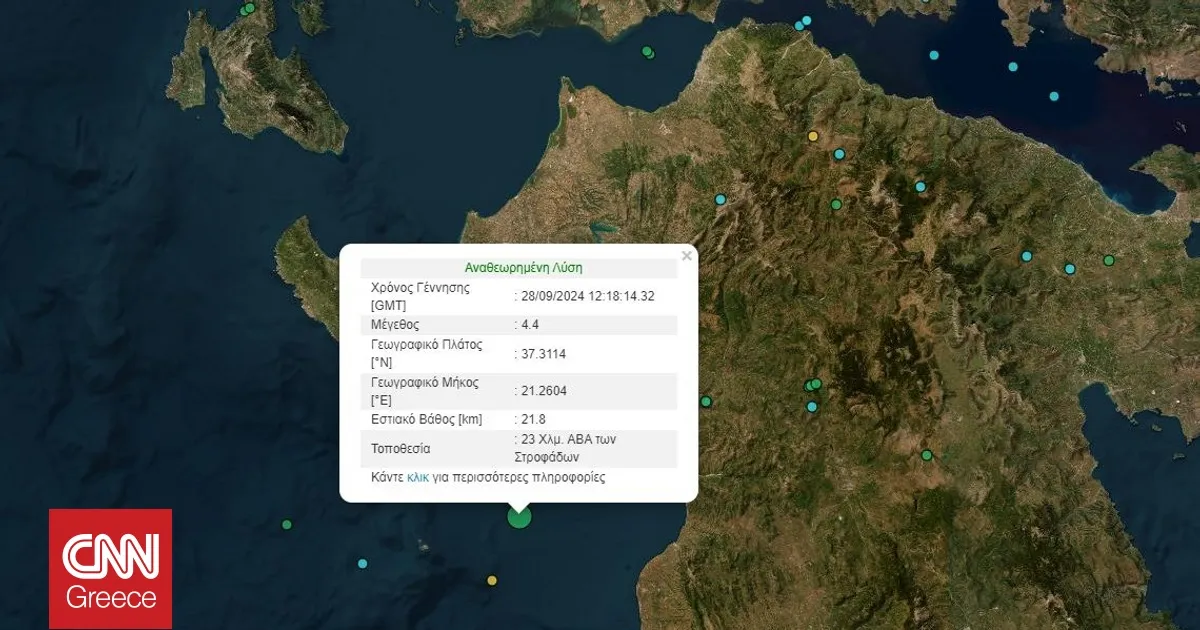
Task: Select the small green marker above CNN logo
Action: pos(287,524)
